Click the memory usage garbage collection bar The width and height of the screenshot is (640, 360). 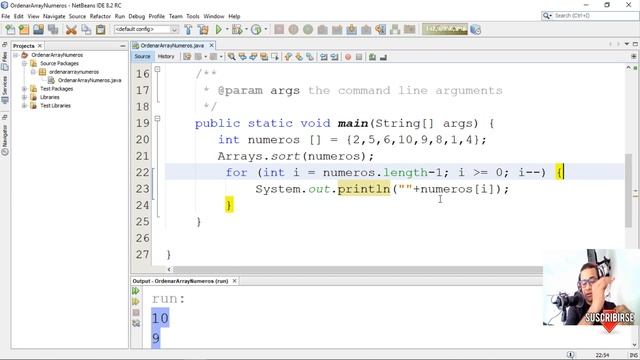tap(445, 29)
